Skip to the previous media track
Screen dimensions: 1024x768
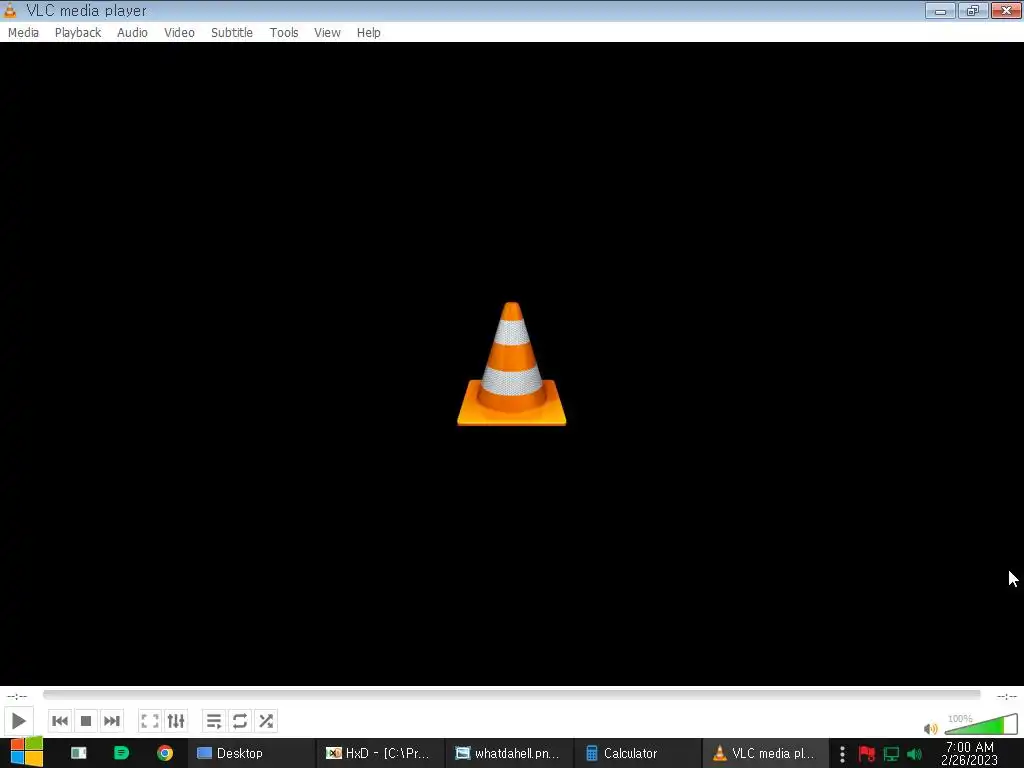(x=59, y=721)
